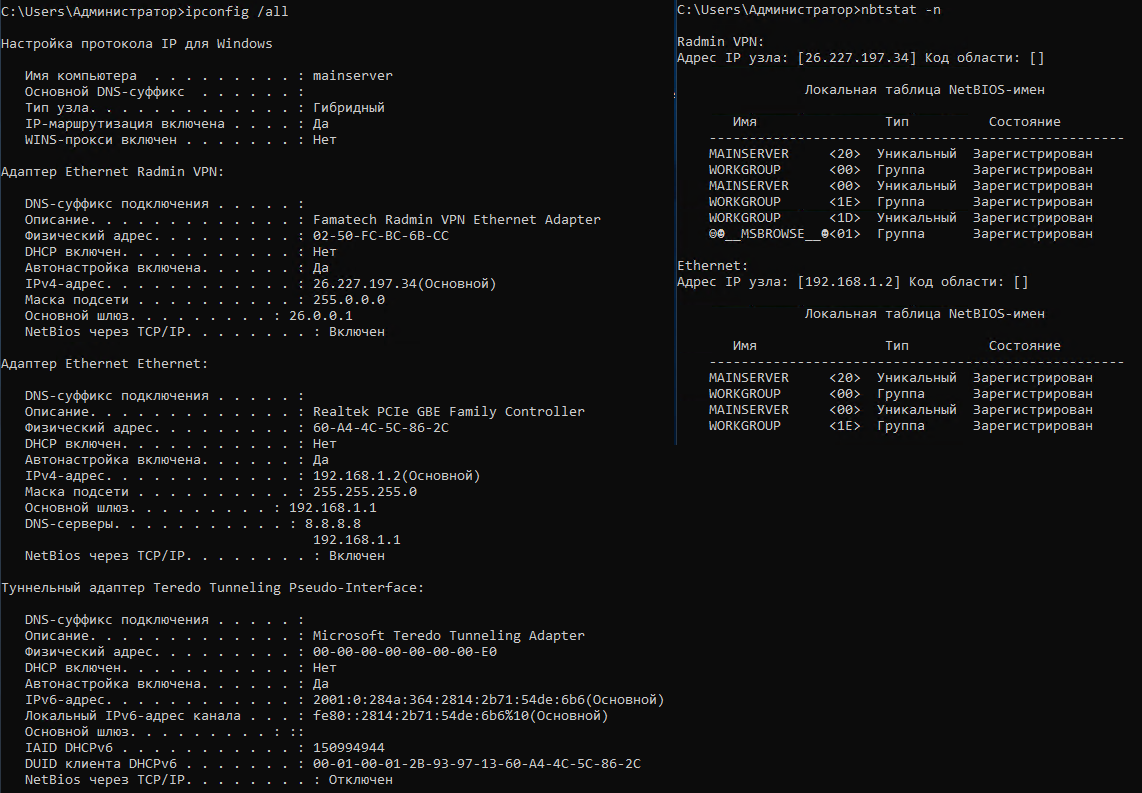Click the subnet mask 255.0.0.0
Image resolution: width=1142 pixels, height=793 pixels.
pos(348,300)
